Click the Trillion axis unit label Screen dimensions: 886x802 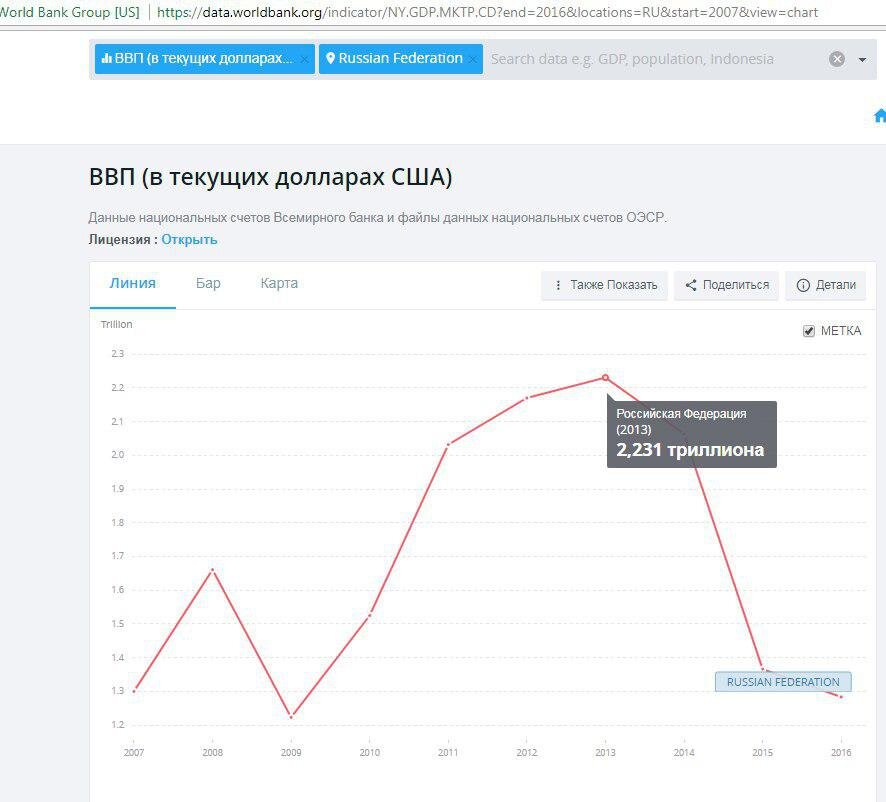coord(116,324)
